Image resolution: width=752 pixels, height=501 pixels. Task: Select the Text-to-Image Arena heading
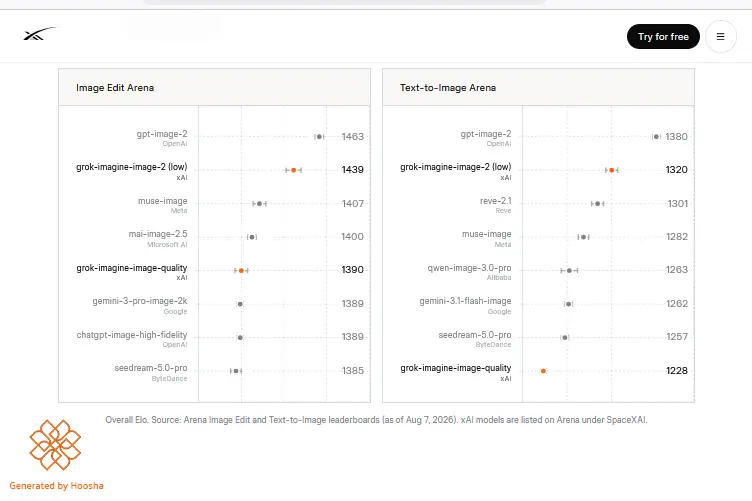pyautogui.click(x=448, y=88)
